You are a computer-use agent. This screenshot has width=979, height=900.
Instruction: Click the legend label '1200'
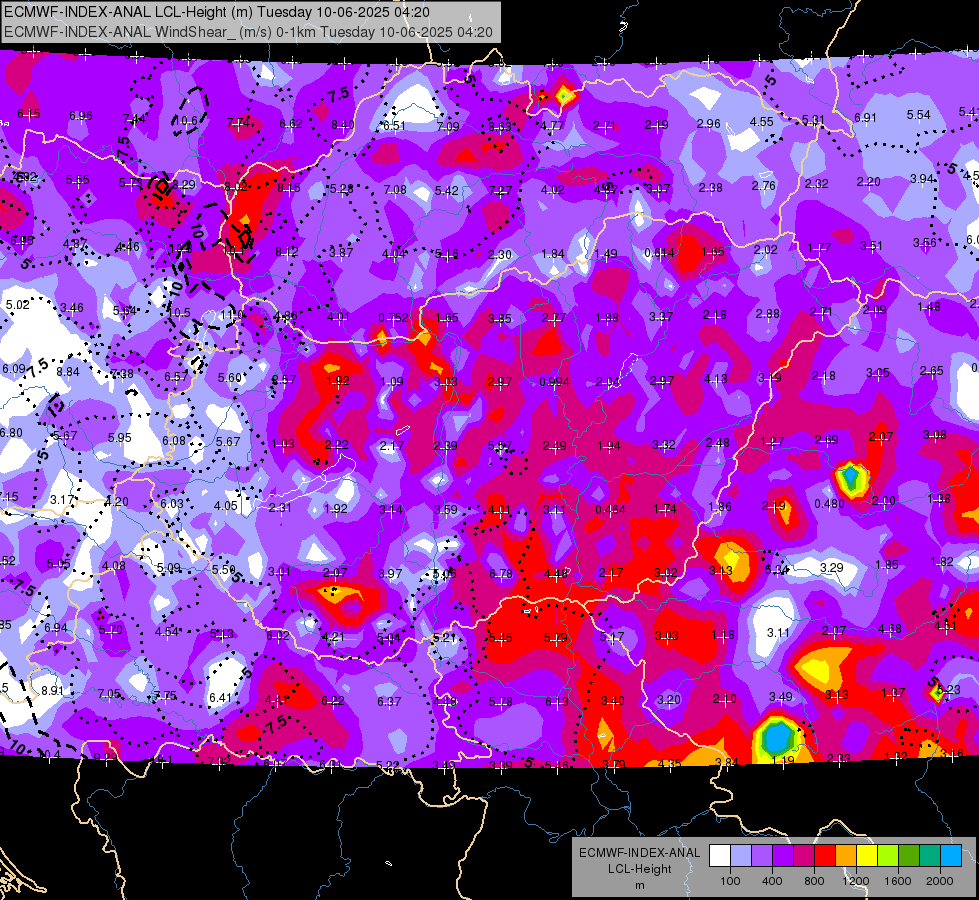856,881
